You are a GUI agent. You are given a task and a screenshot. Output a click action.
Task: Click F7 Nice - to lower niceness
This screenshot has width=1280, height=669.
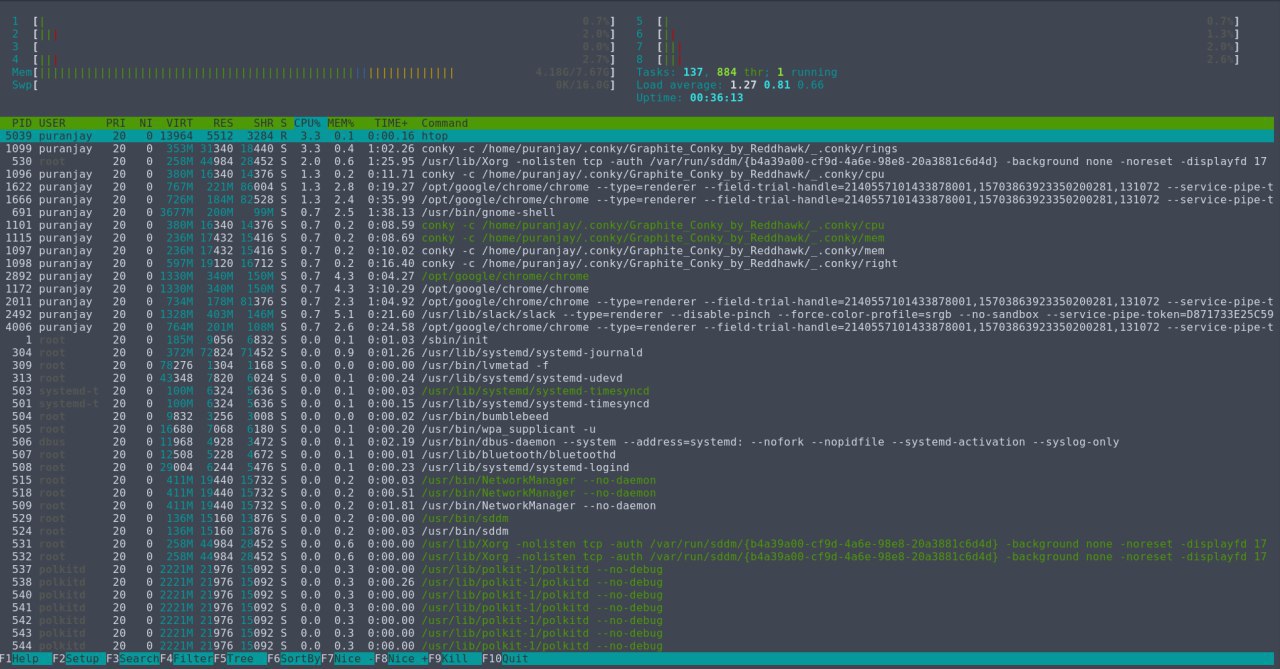click(x=345, y=659)
